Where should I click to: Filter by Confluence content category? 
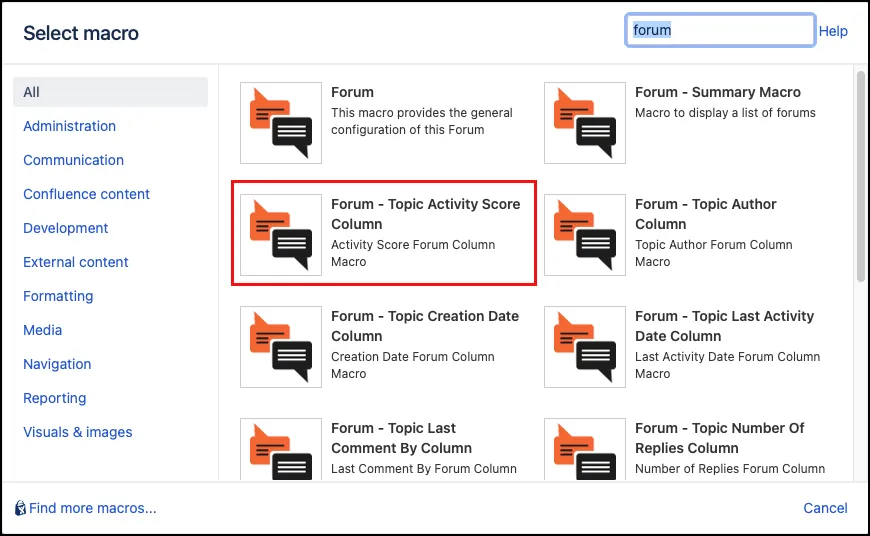click(86, 194)
